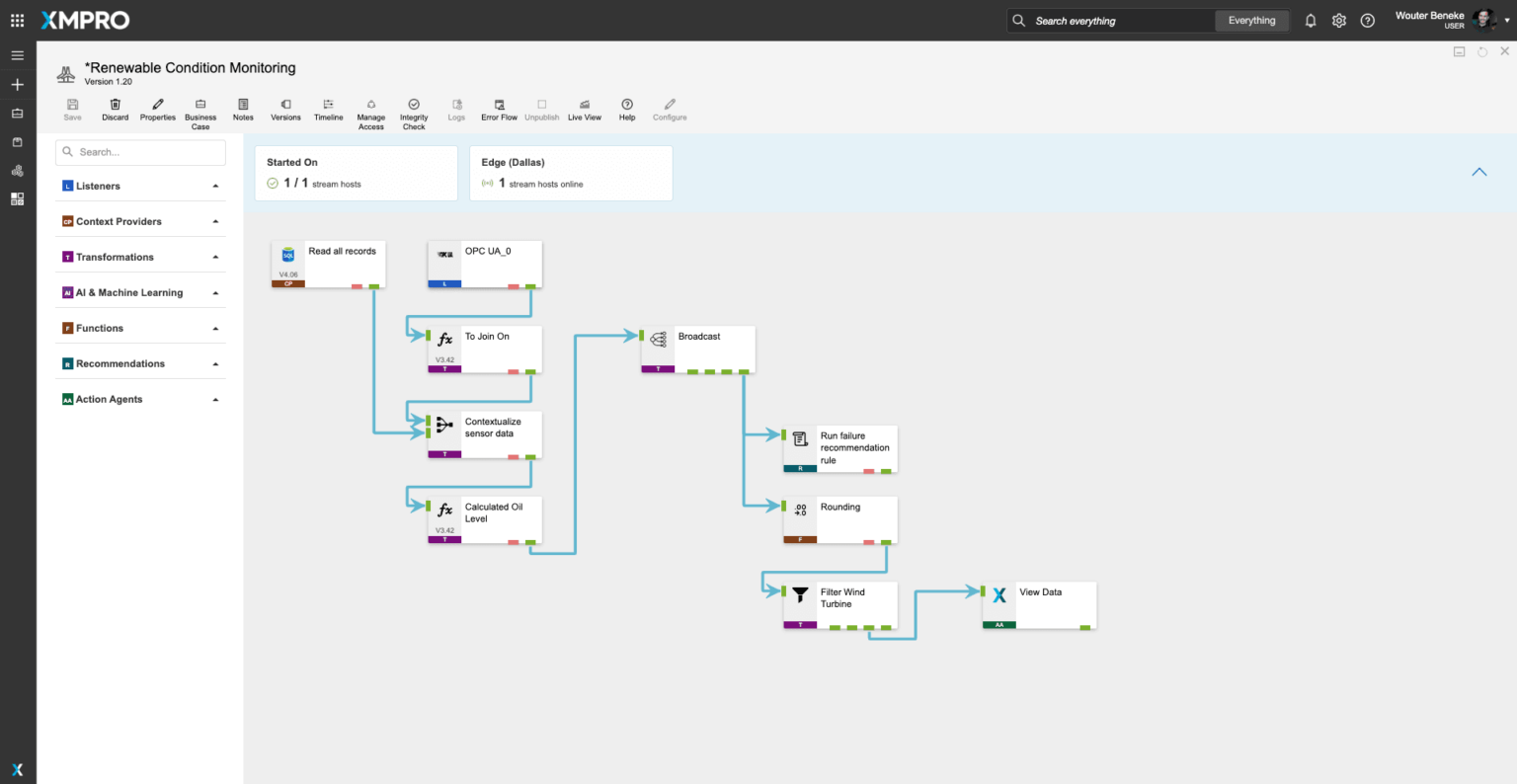Image resolution: width=1517 pixels, height=784 pixels.
Task: Open the Versions toolbar icon
Action: tap(285, 105)
